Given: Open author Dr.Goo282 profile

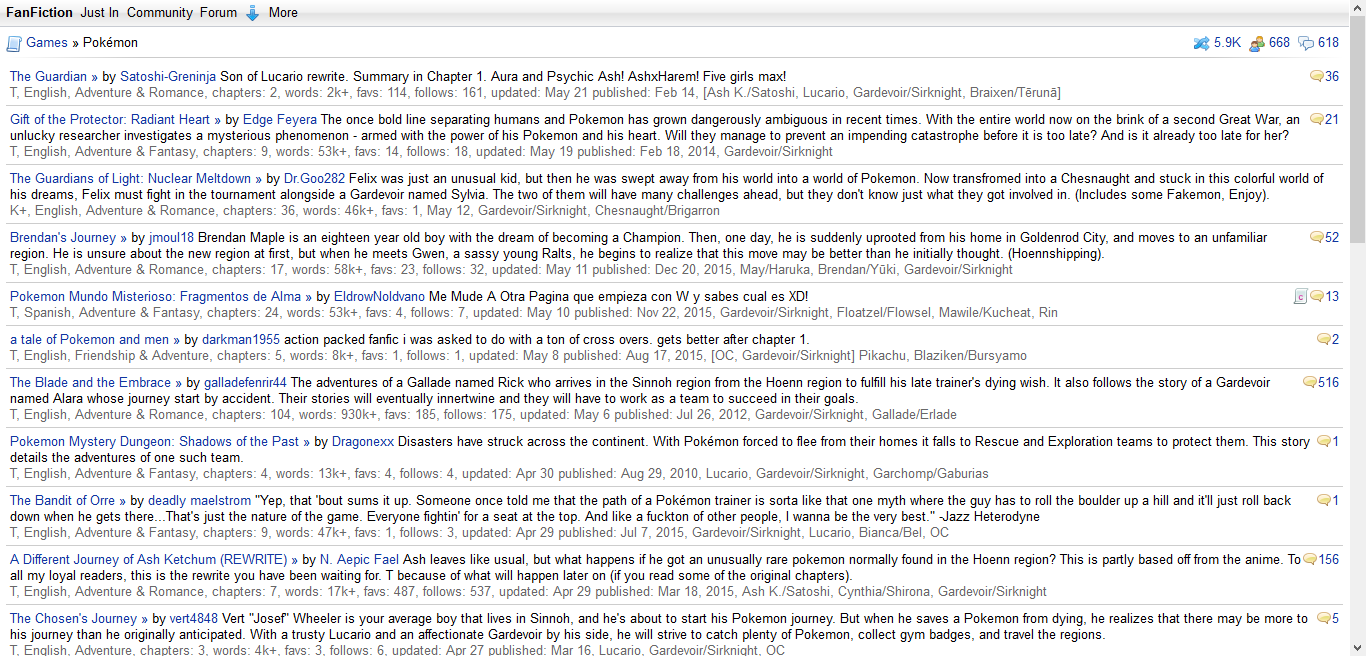Looking at the screenshot, I should (x=315, y=178).
